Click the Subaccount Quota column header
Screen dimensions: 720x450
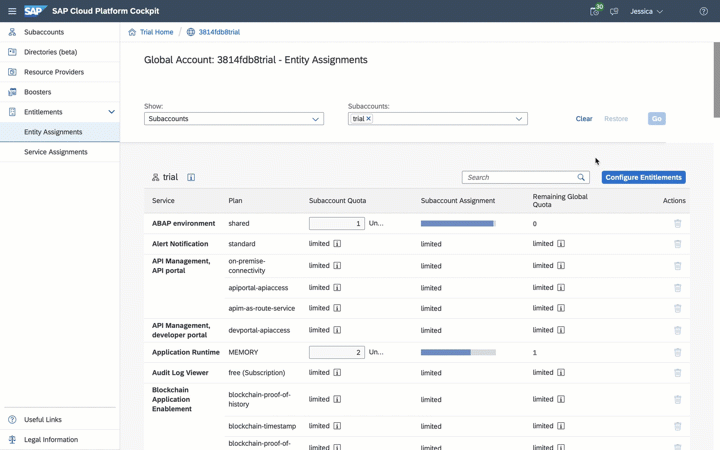point(337,201)
